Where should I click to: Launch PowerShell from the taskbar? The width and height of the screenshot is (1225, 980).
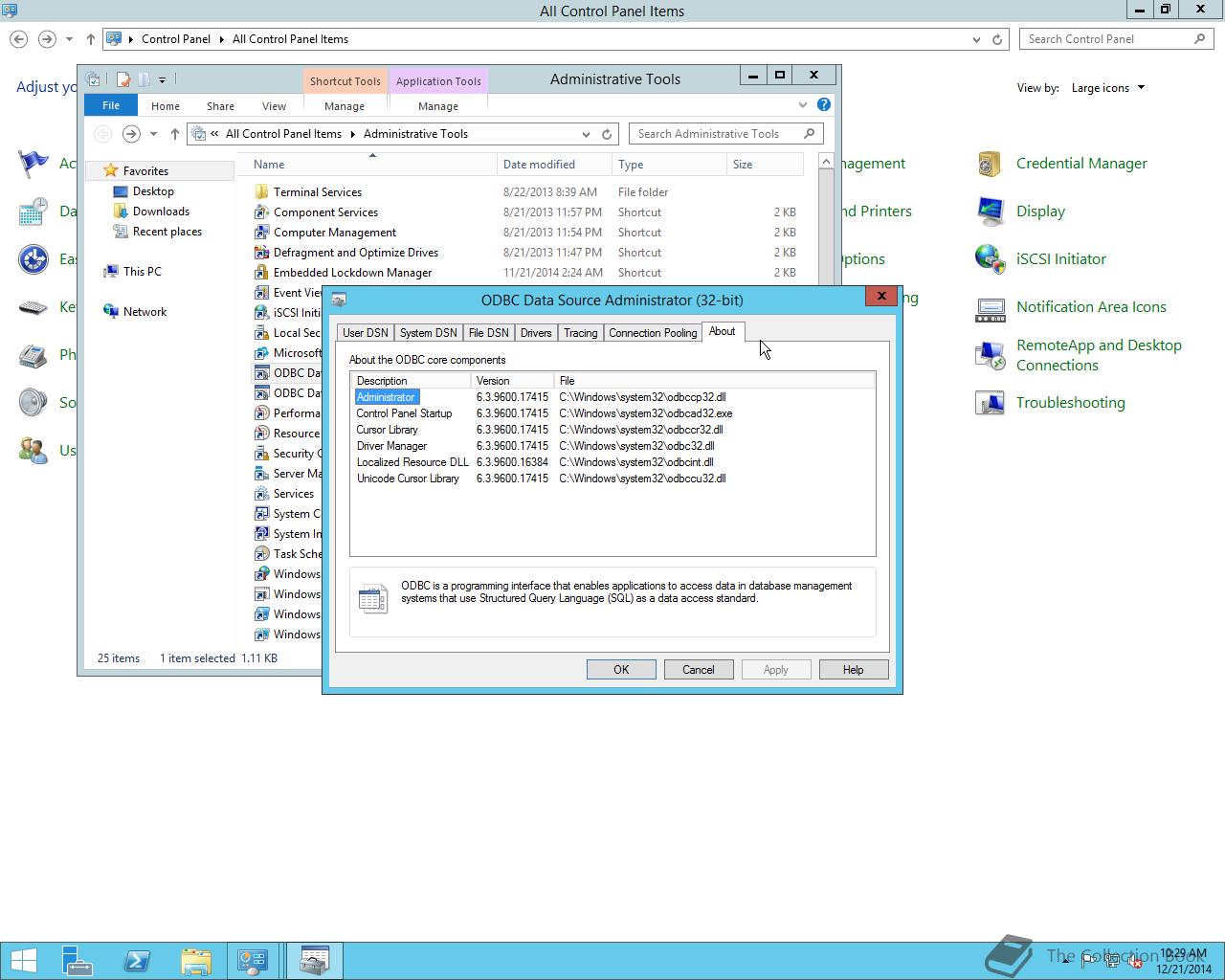[x=136, y=961]
